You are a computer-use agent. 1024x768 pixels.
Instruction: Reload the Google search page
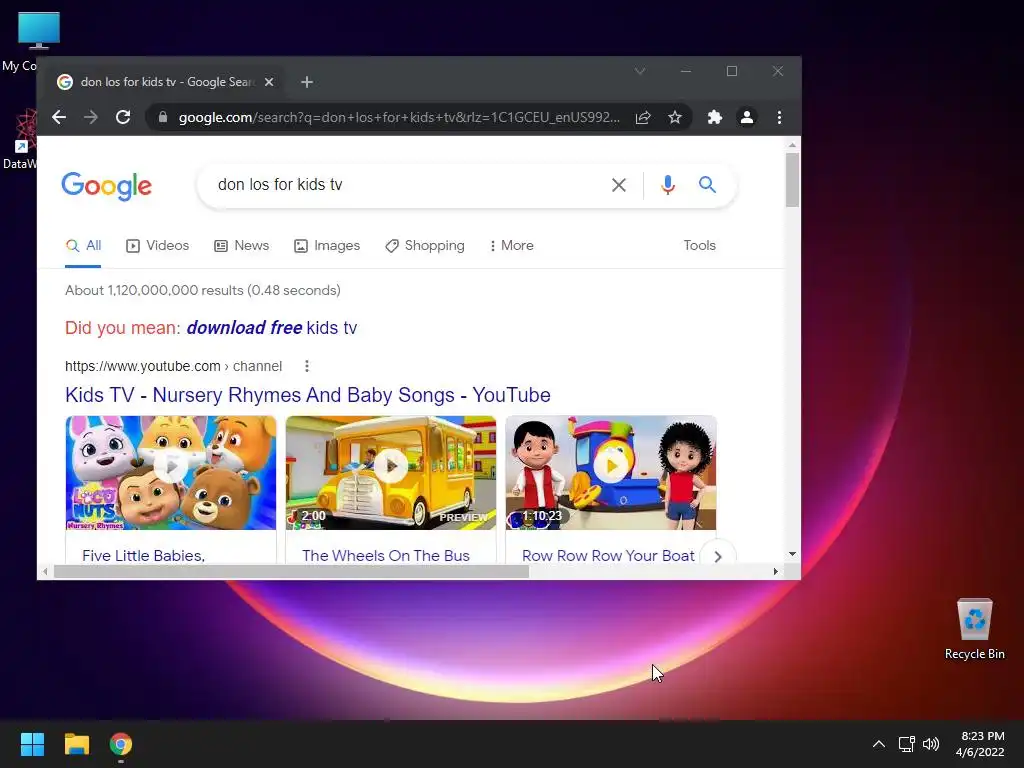tap(123, 118)
